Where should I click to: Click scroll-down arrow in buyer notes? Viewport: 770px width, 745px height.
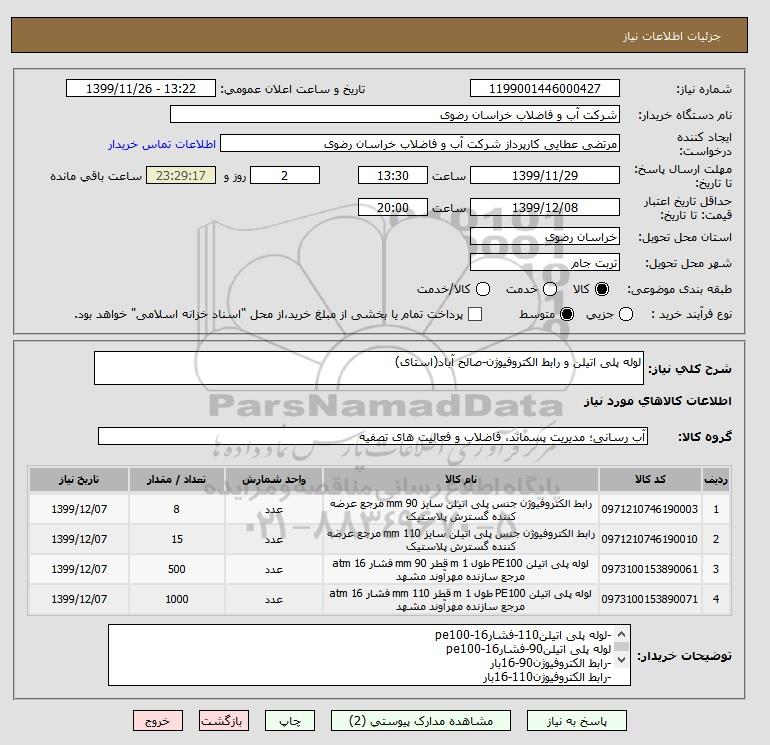pos(621,660)
